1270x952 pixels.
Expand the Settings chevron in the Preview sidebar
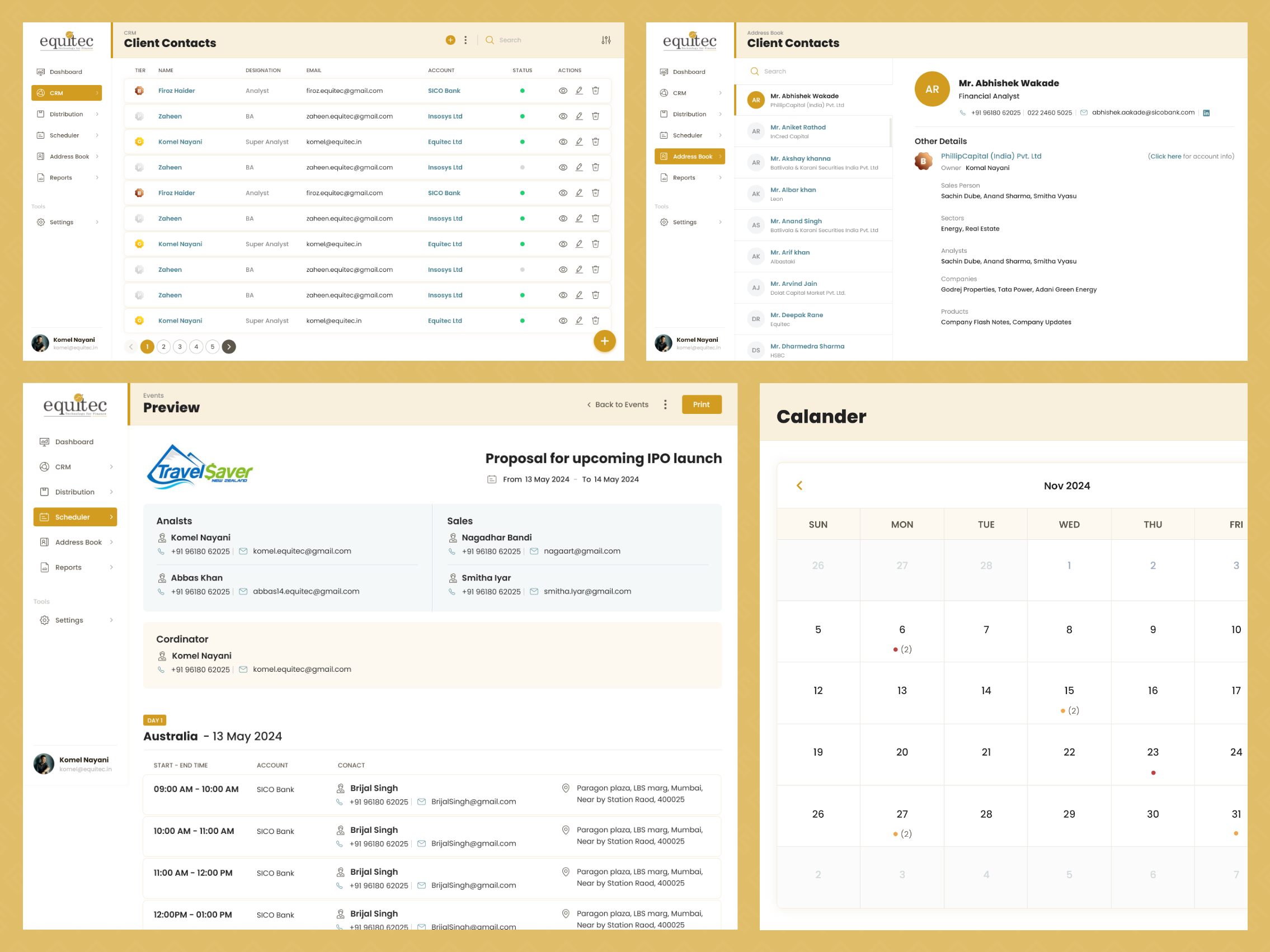point(111,620)
